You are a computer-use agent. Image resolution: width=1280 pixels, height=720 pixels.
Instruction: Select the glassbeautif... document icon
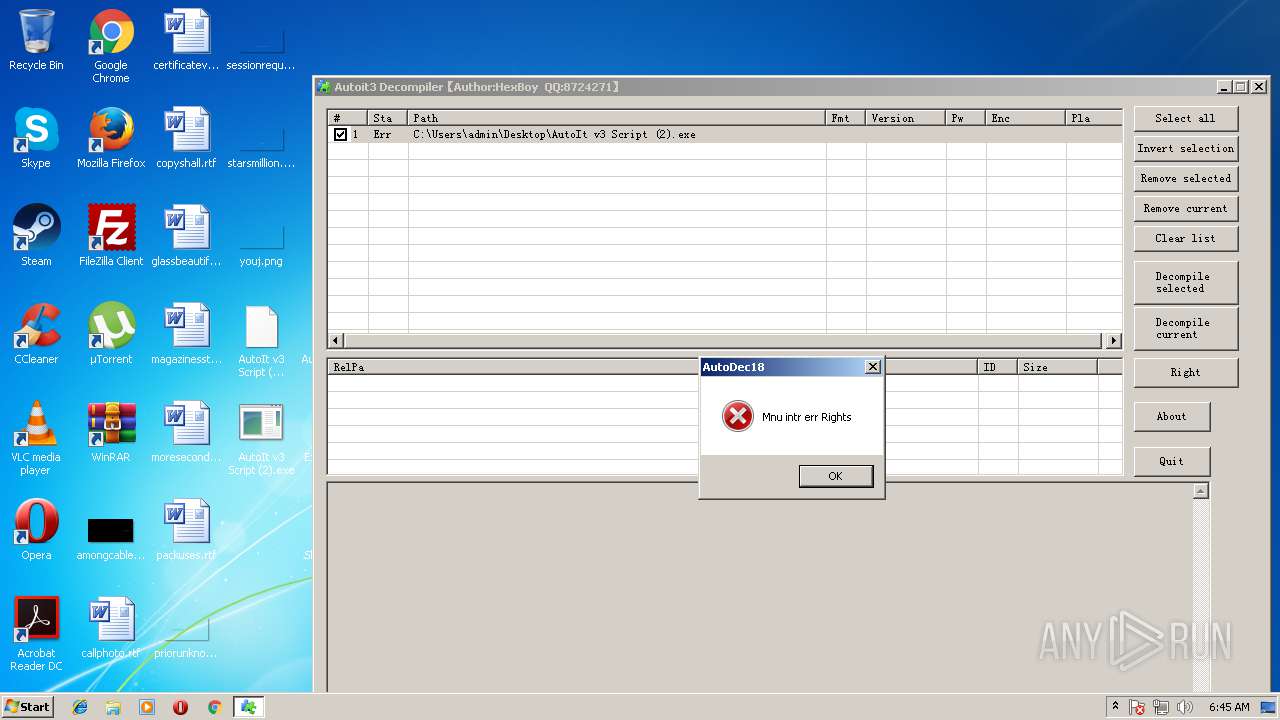click(x=186, y=237)
